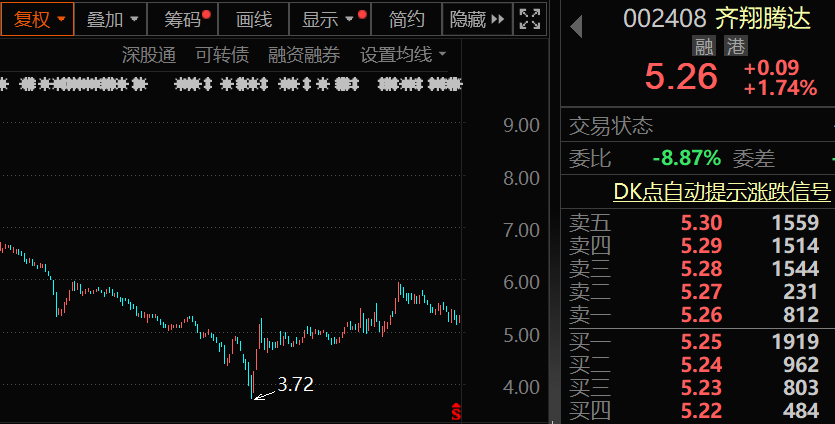Screen dimensions: 835x424
Task: Toggle 简约 simplified view mode
Action: (x=407, y=19)
